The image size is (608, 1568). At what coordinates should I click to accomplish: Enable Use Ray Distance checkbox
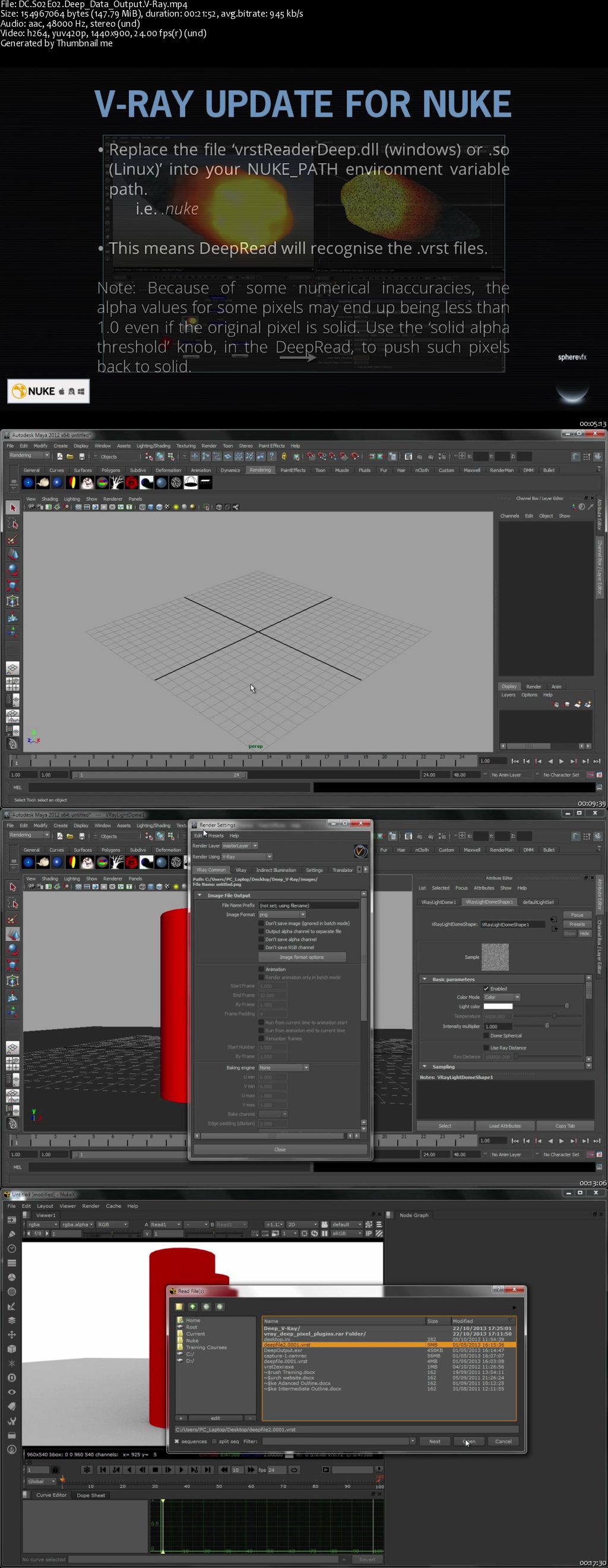486,1048
